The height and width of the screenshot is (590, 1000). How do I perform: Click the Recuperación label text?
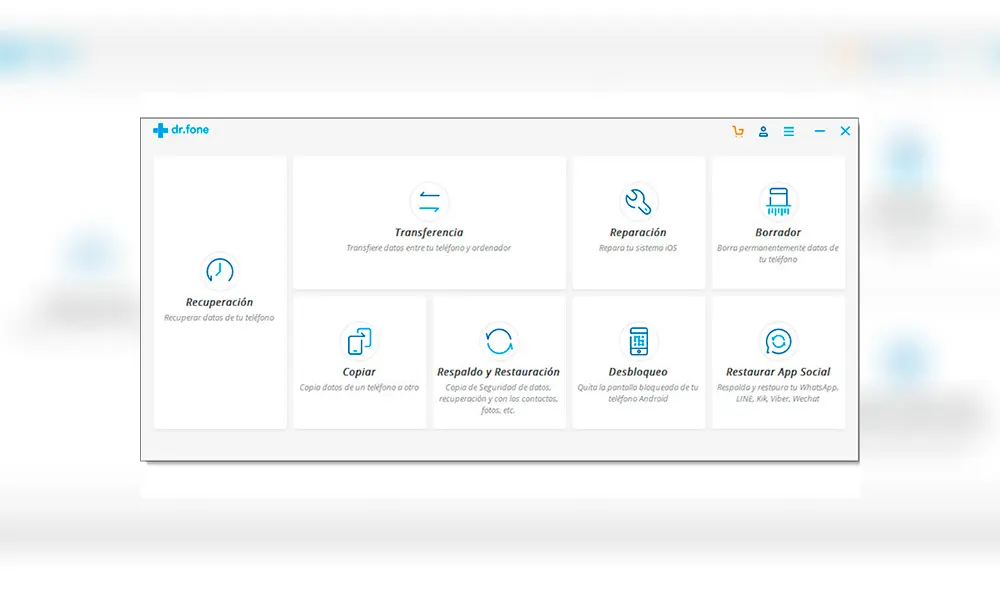(x=219, y=302)
